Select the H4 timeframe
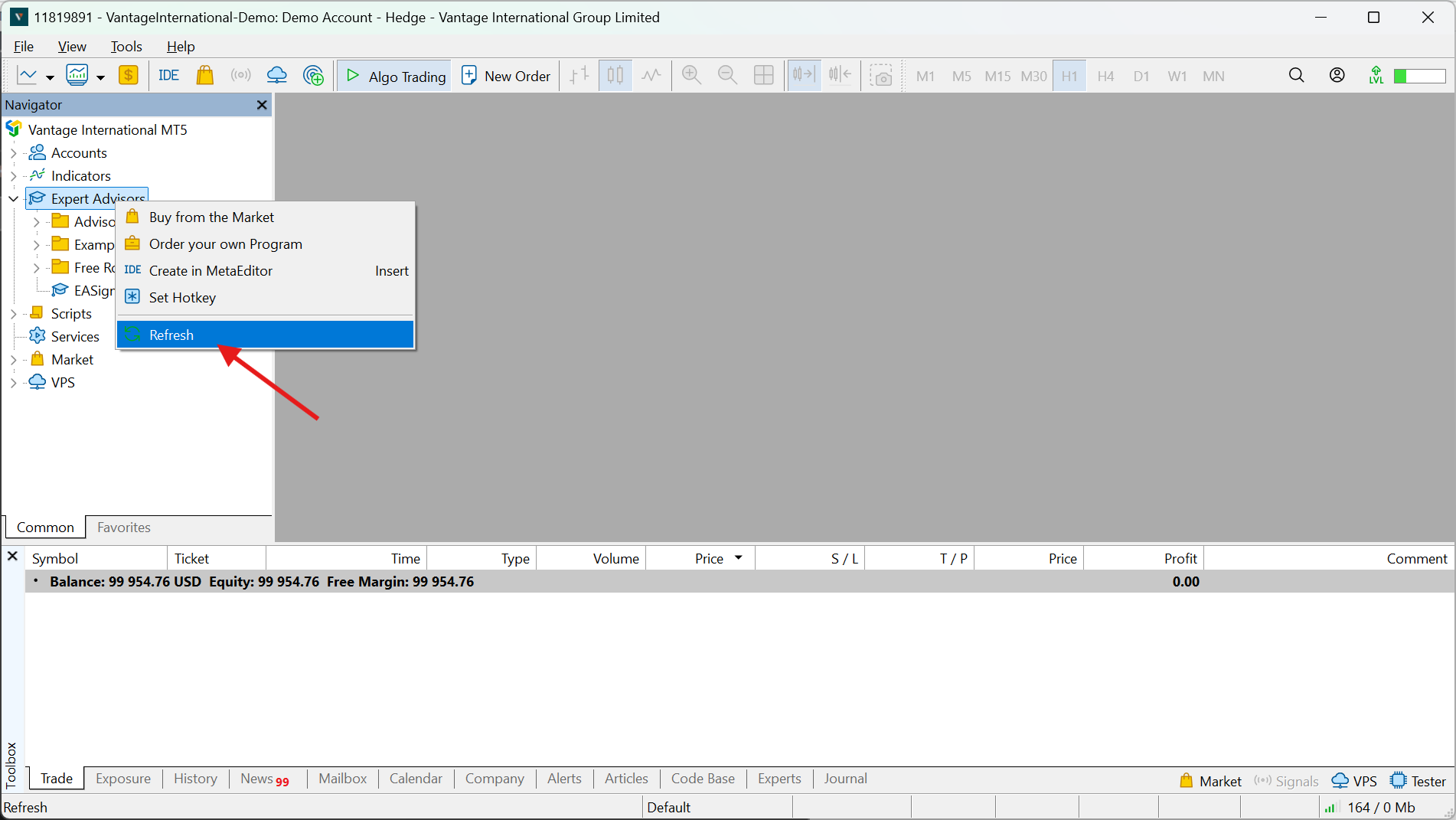The height and width of the screenshot is (820, 1456). click(1105, 76)
